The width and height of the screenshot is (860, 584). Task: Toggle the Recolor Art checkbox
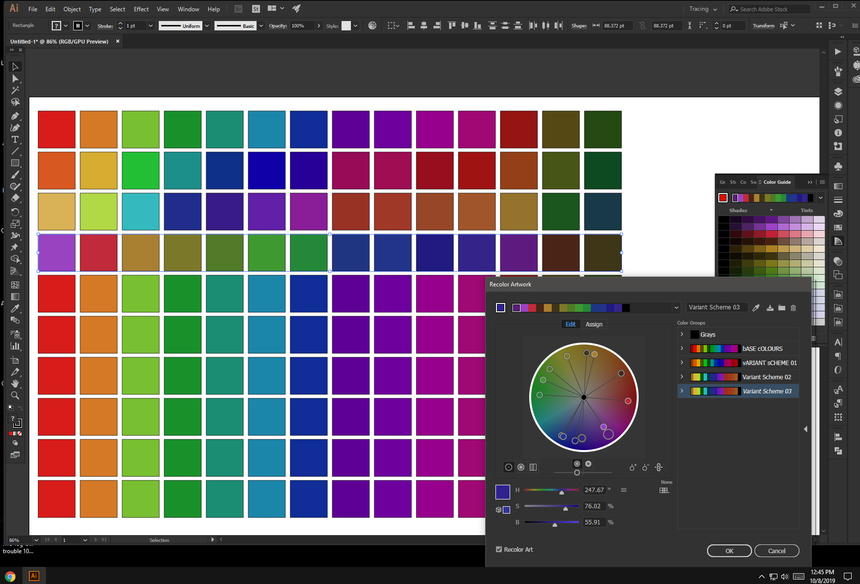(499, 549)
